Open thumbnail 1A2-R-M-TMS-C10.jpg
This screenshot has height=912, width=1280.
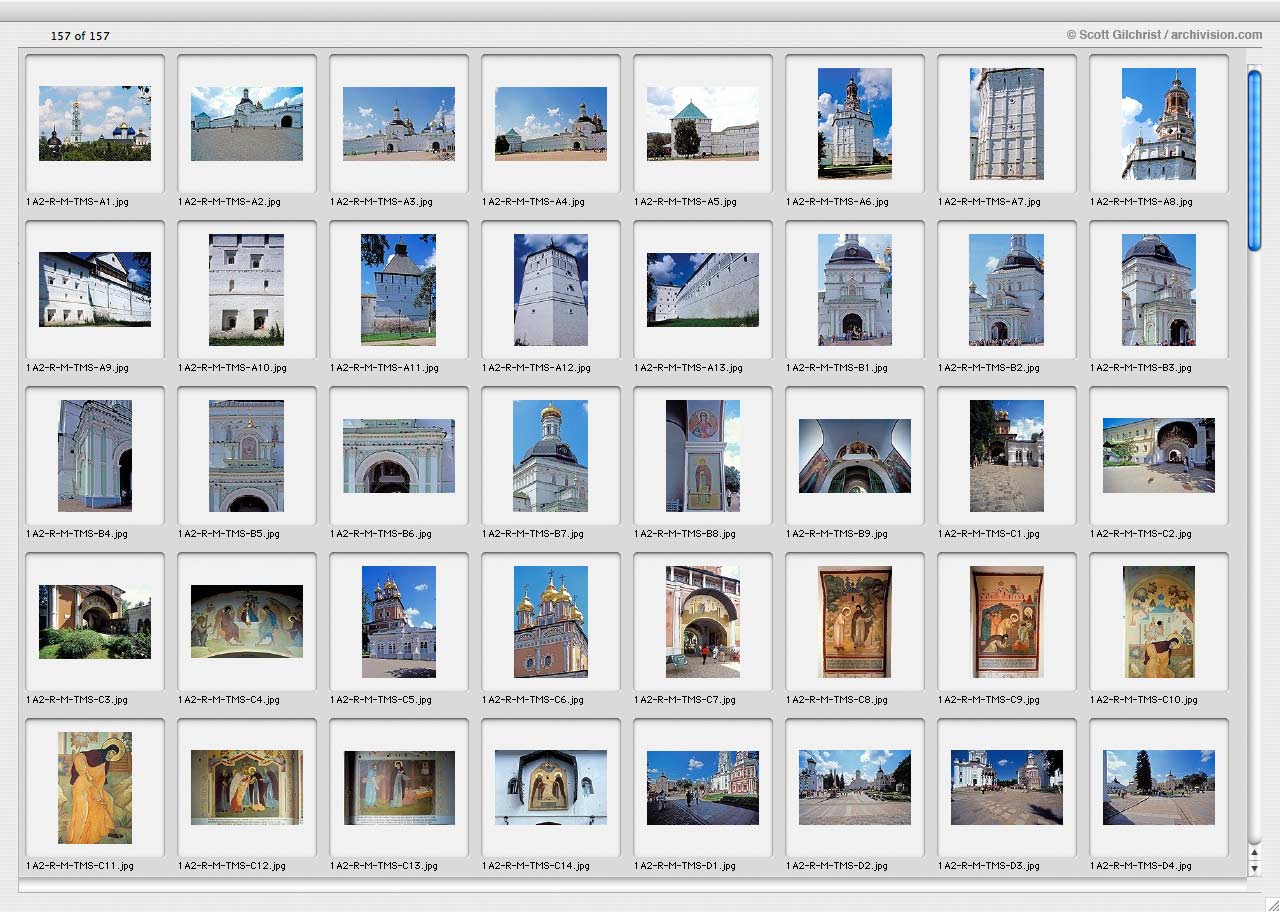[x=1159, y=622]
